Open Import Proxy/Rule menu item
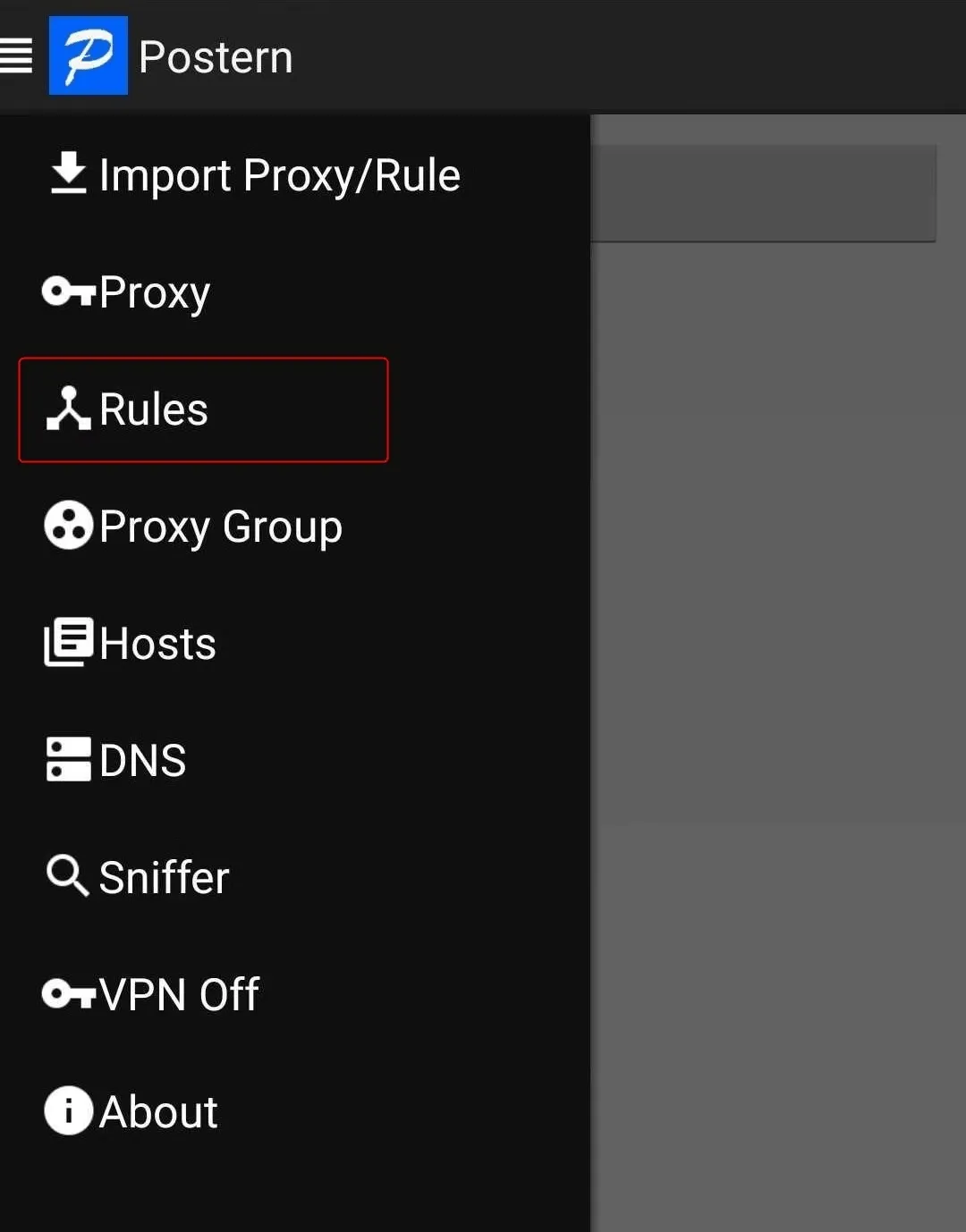This screenshot has width=966, height=1232. 279,175
